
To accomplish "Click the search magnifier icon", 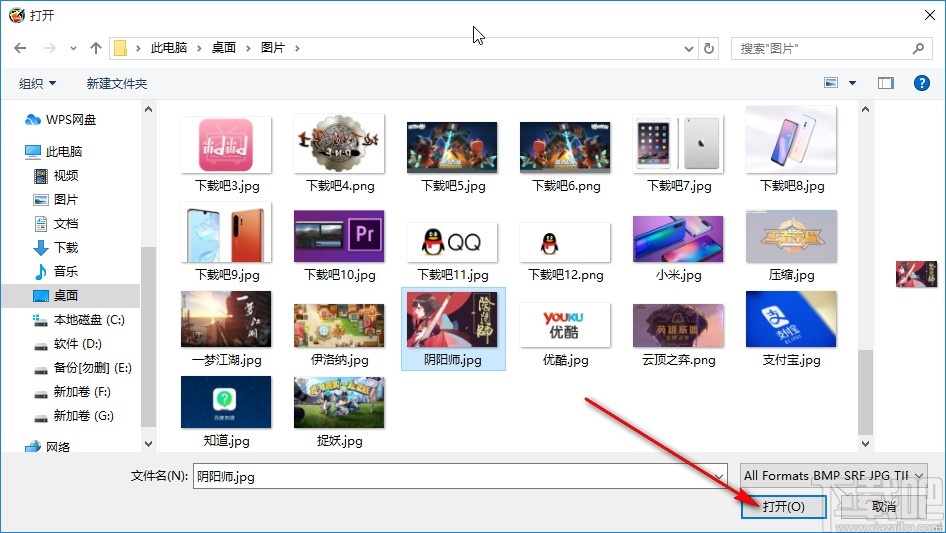I will [918, 48].
